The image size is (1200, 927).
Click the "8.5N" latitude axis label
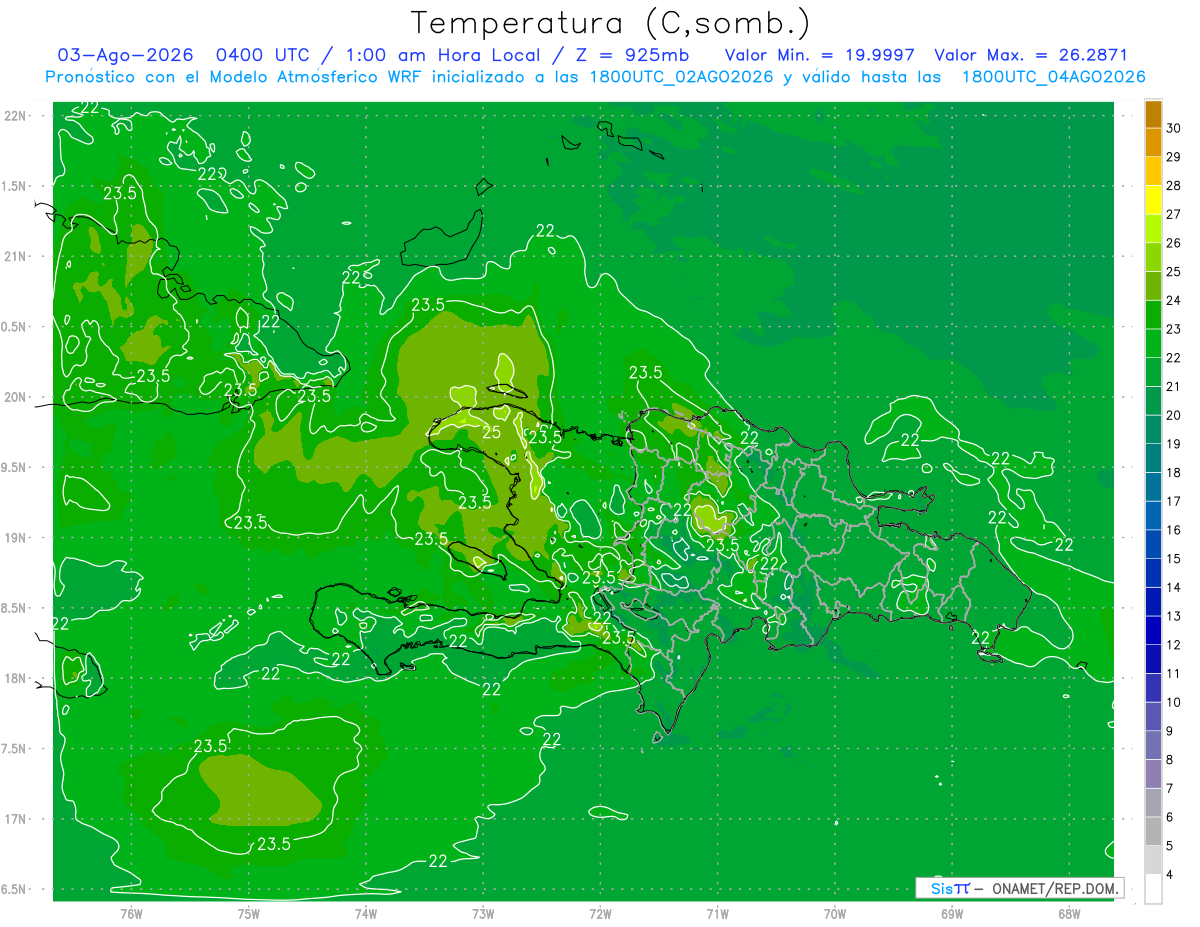(15, 608)
